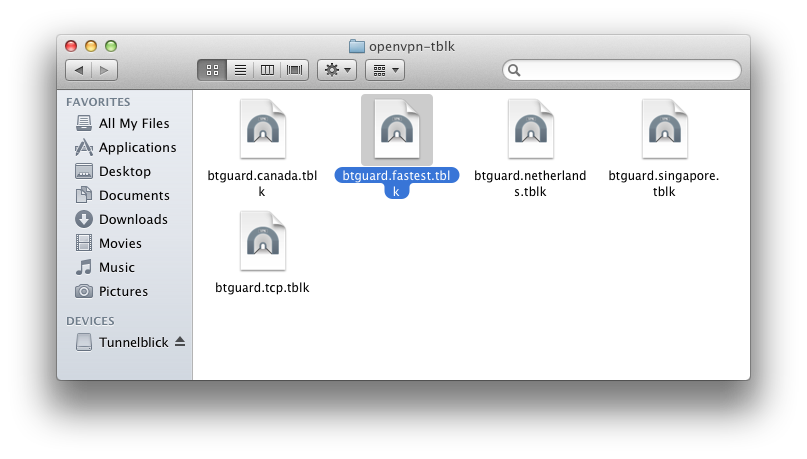This screenshot has height=459, width=807.
Task: Open All My Files in sidebar
Action: (134, 123)
